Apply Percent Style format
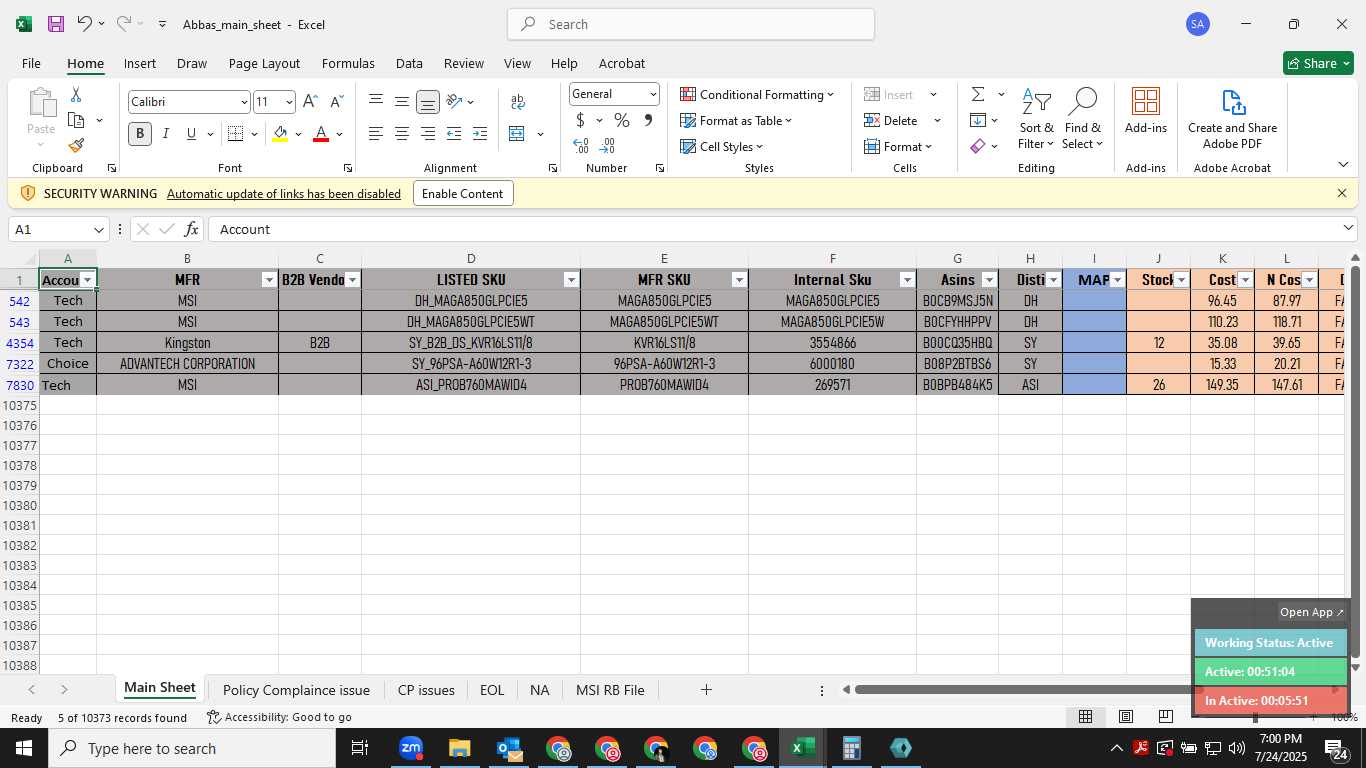Viewport: 1366px width, 768px height. (x=622, y=120)
